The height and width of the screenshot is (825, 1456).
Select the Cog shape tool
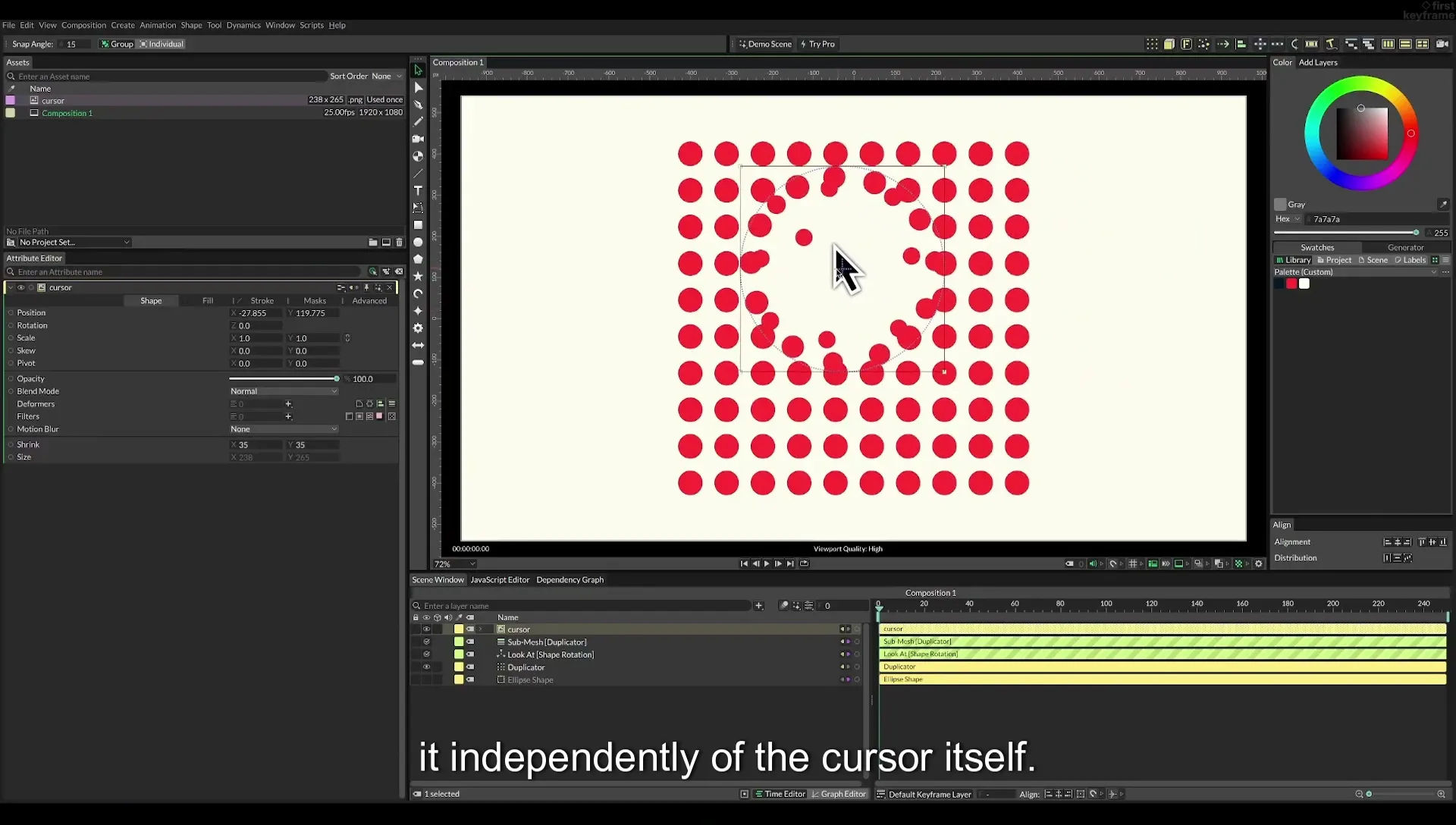pyautogui.click(x=418, y=328)
